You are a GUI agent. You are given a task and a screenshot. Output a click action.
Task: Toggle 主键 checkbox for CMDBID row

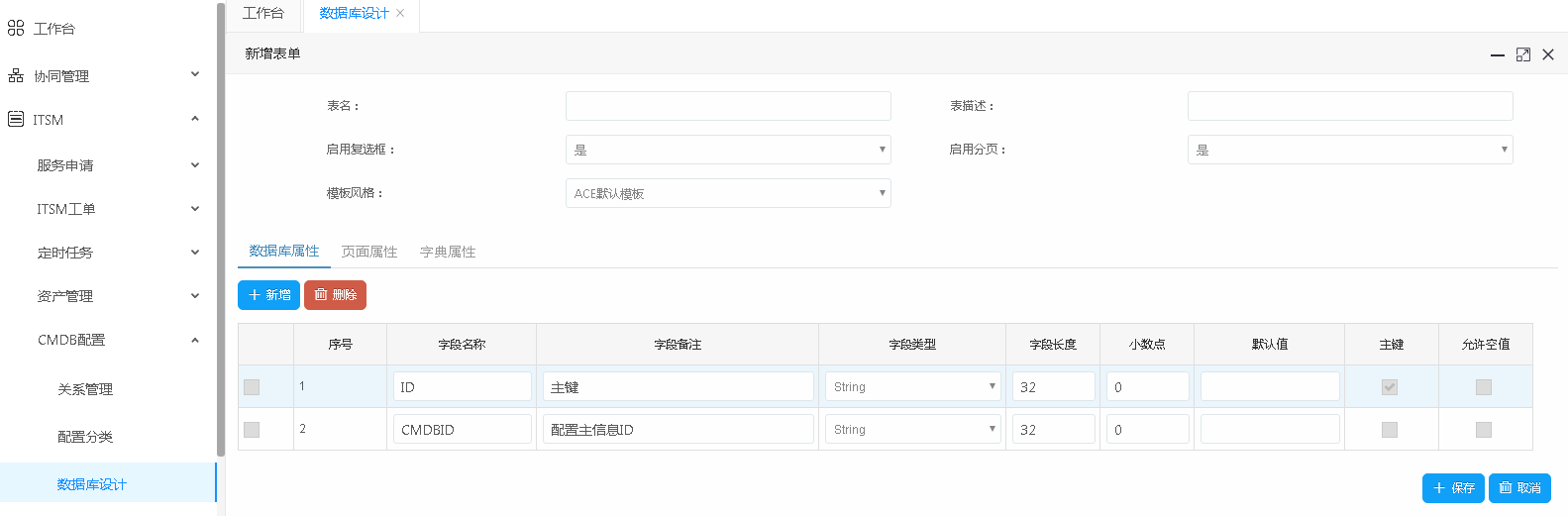[x=1389, y=430]
